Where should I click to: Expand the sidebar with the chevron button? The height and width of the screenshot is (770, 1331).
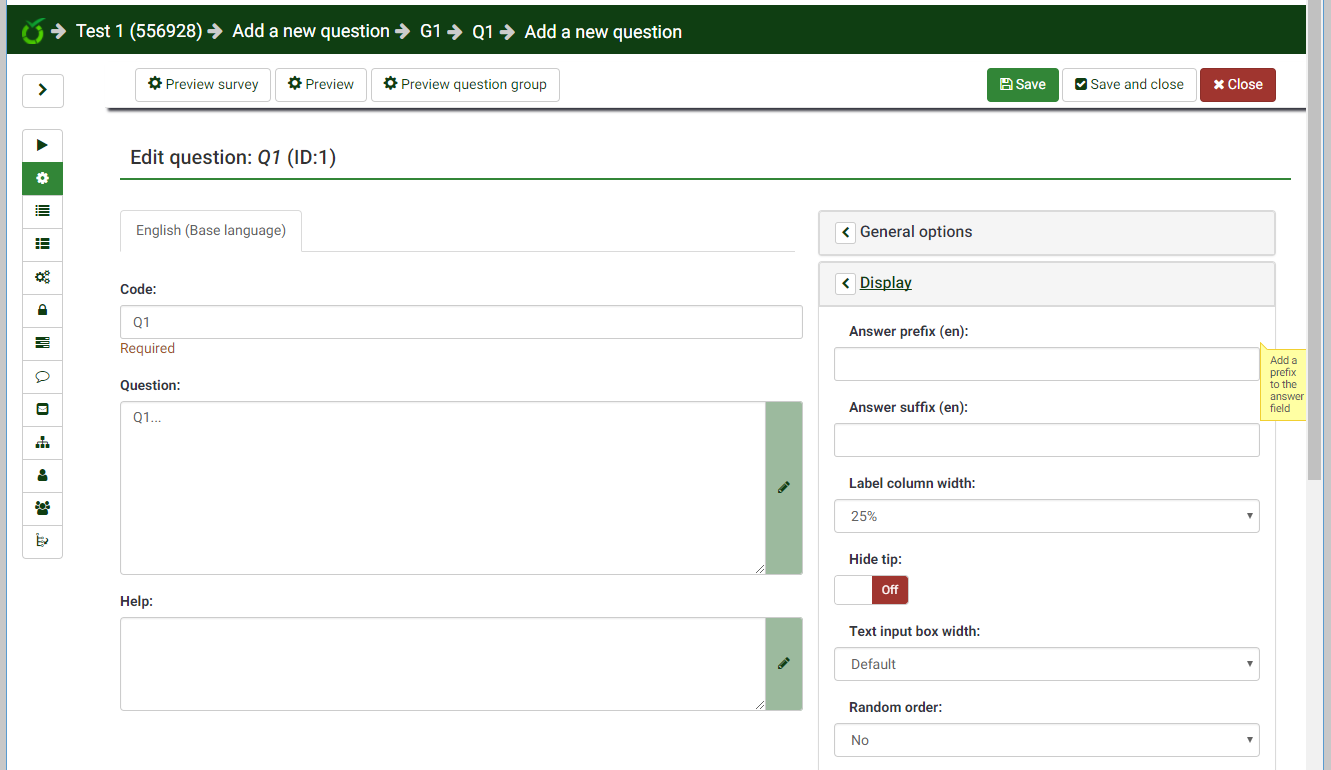pyautogui.click(x=42, y=90)
